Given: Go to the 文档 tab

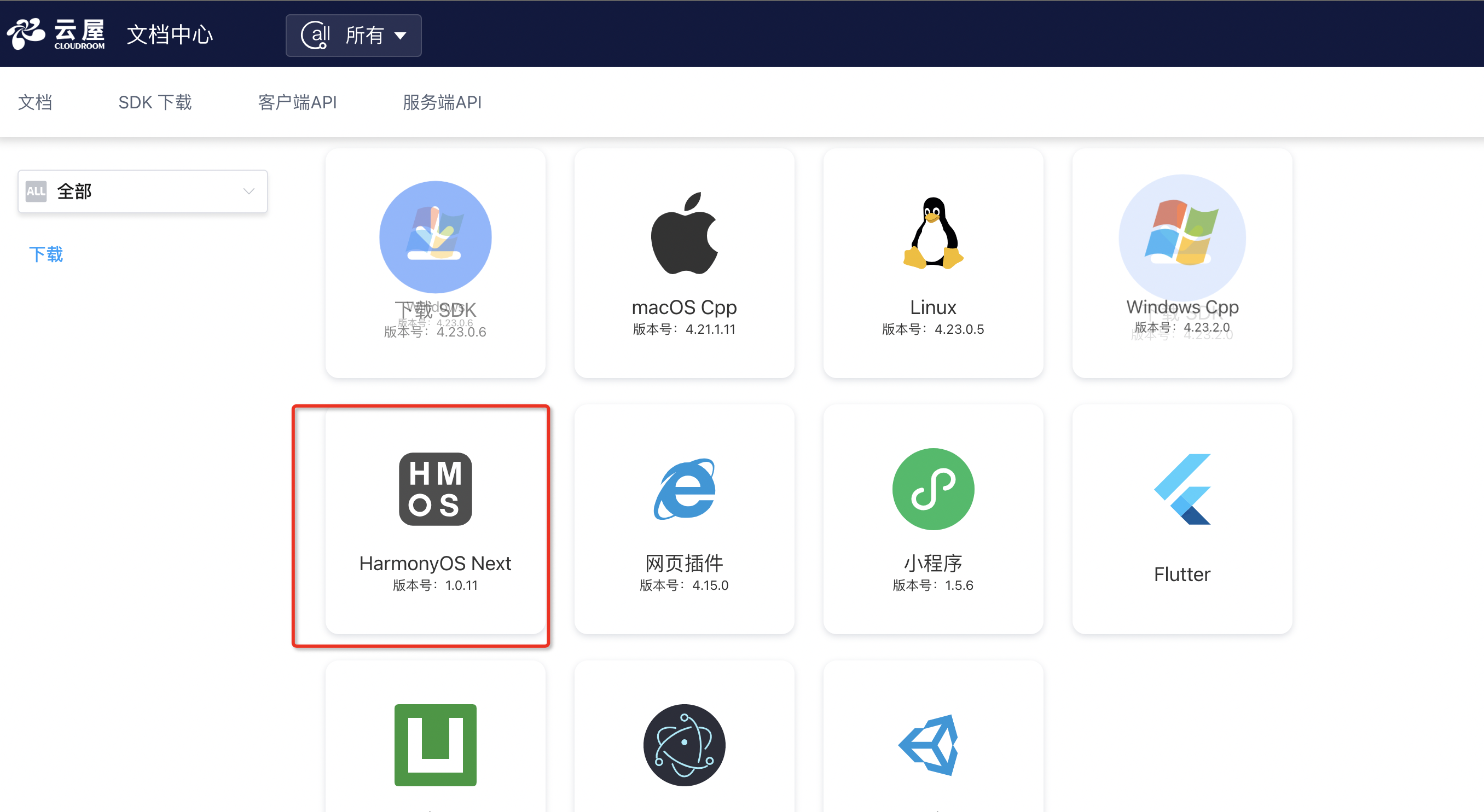Looking at the screenshot, I should [35, 102].
